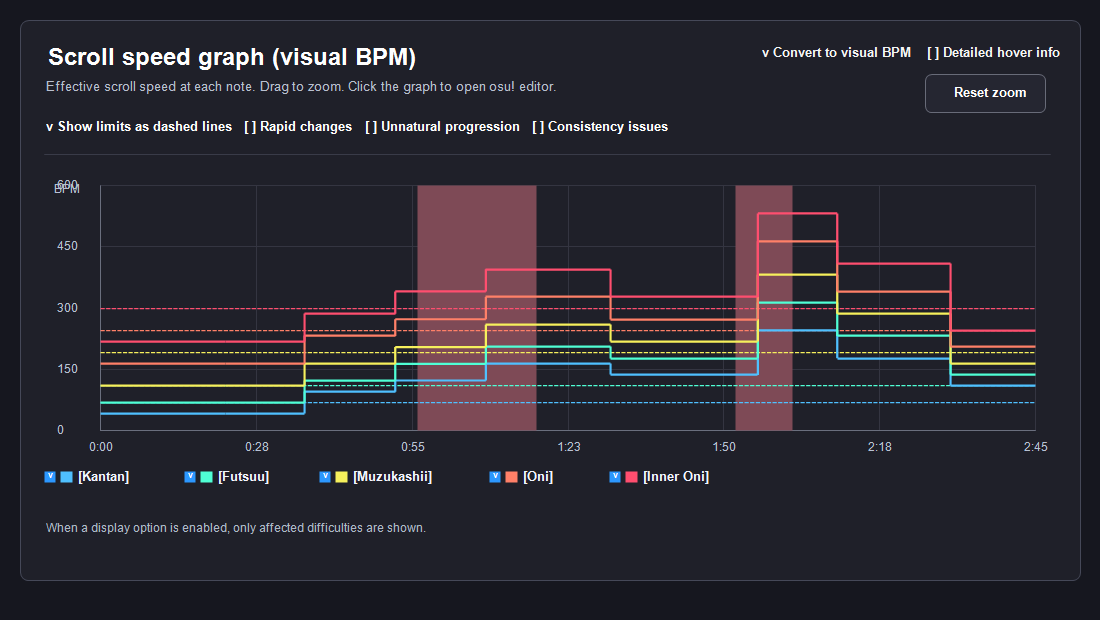
Task: Click the red Inner Oni color swatch
Action: (631, 477)
